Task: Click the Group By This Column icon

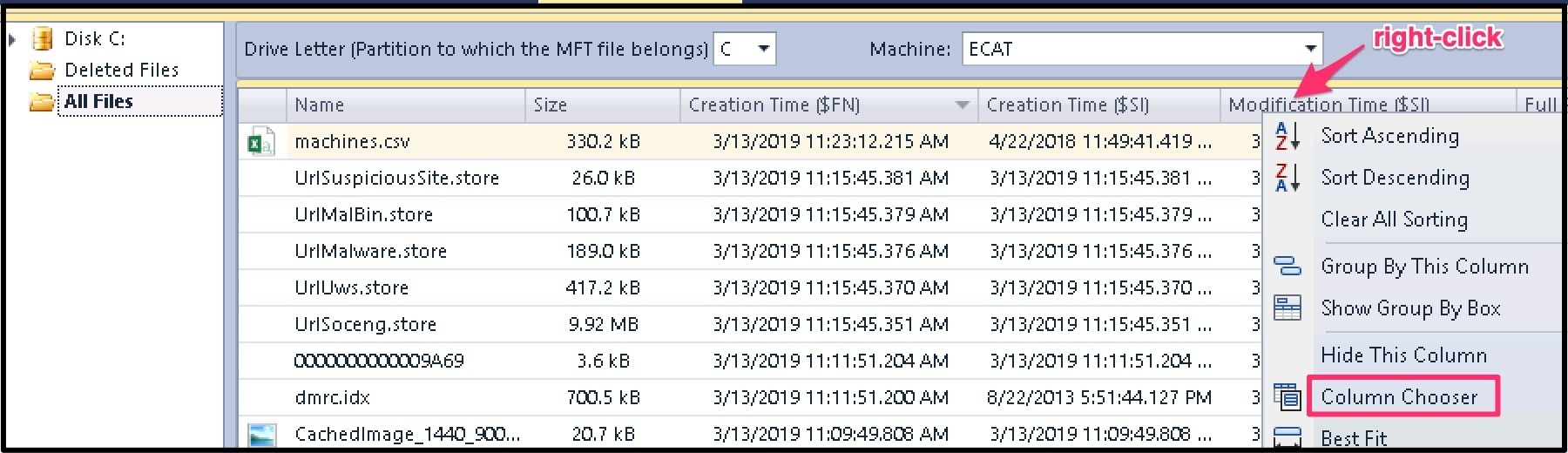Action: (1287, 267)
